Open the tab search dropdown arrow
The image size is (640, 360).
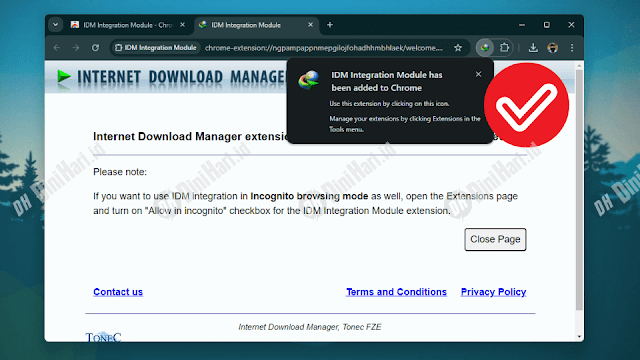[56, 25]
